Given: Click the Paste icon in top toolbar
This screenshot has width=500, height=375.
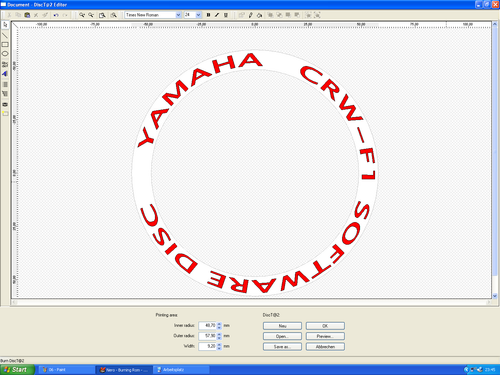Looking at the screenshot, I should [x=27, y=15].
